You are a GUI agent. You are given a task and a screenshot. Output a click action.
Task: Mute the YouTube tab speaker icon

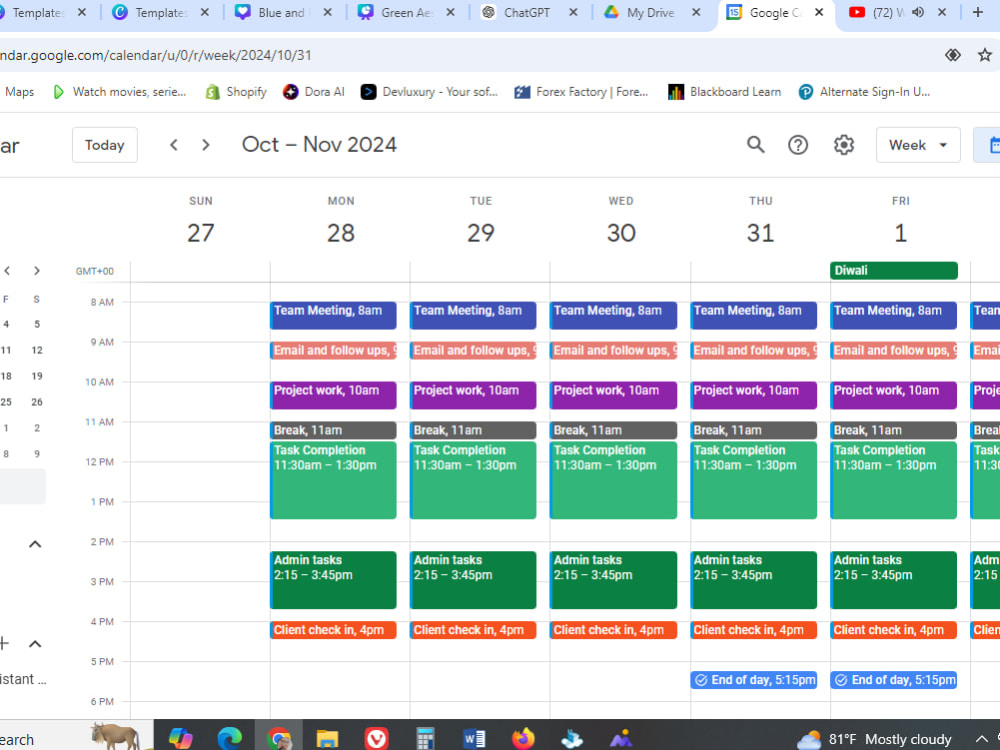(918, 12)
